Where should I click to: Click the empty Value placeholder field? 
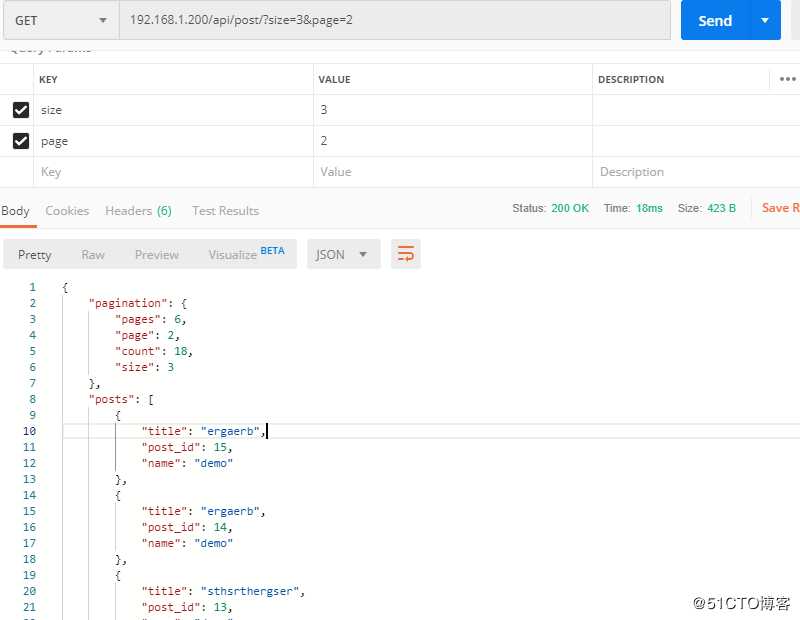[453, 172]
